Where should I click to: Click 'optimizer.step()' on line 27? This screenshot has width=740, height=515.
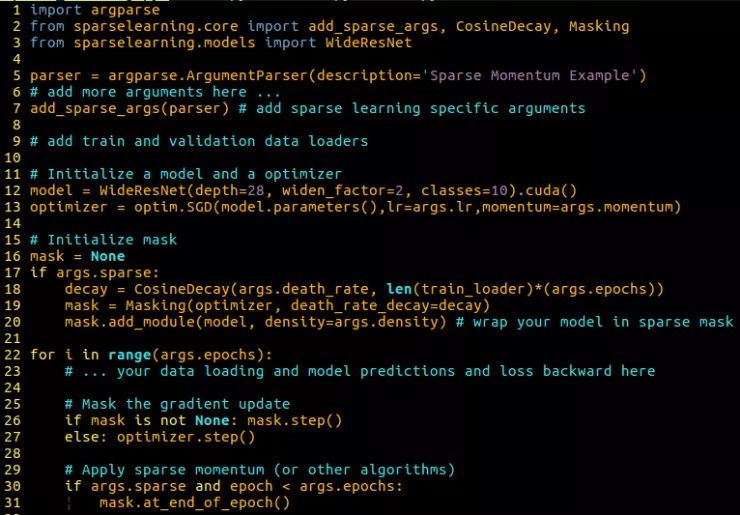[x=186, y=437]
